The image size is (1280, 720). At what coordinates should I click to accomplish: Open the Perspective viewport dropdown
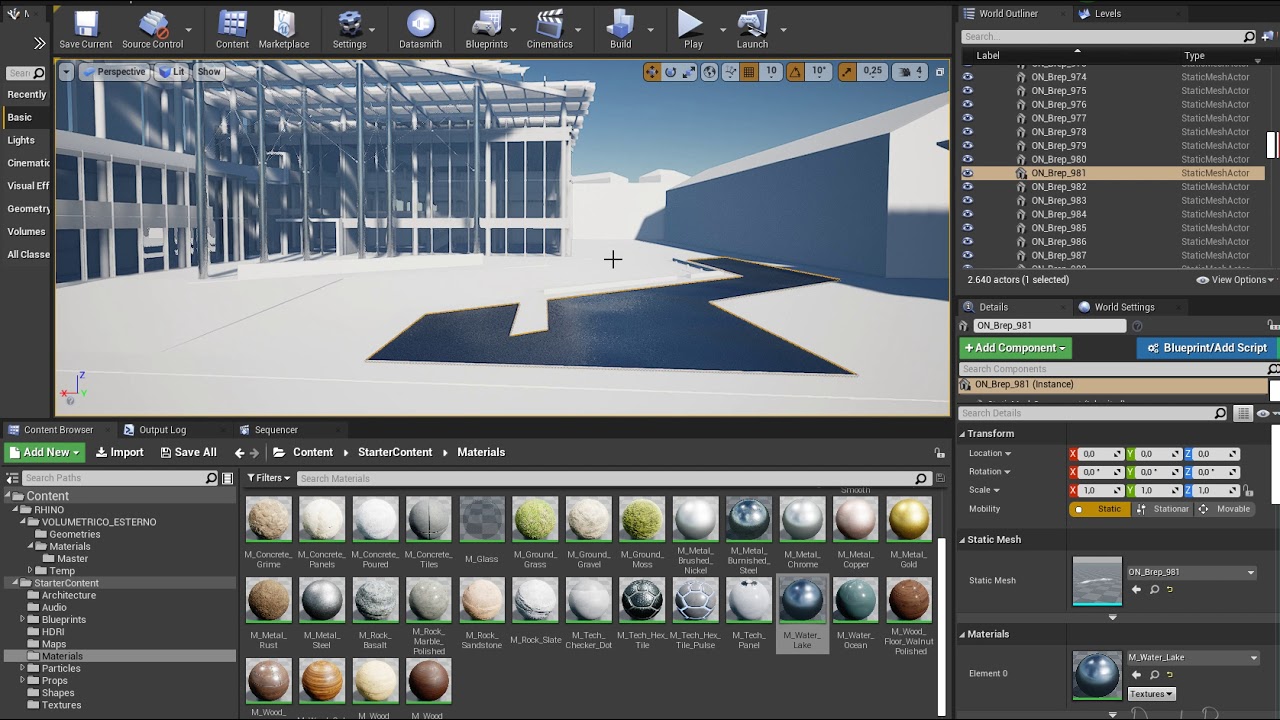[114, 72]
